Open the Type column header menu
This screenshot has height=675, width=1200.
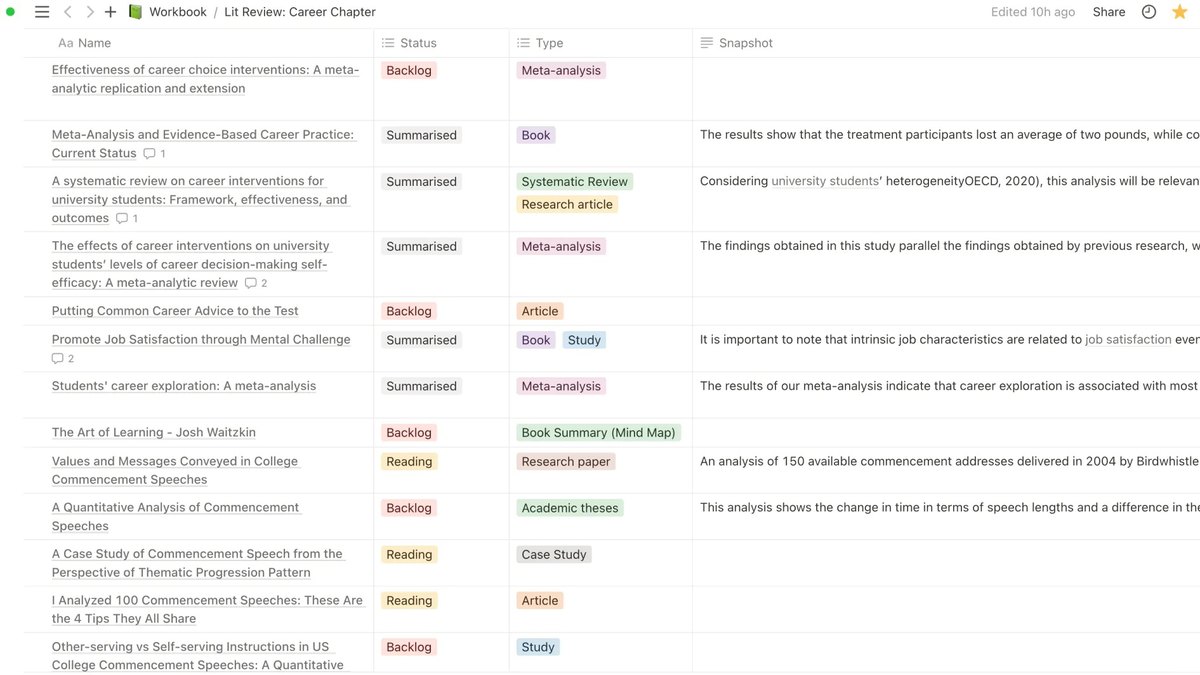click(540, 43)
